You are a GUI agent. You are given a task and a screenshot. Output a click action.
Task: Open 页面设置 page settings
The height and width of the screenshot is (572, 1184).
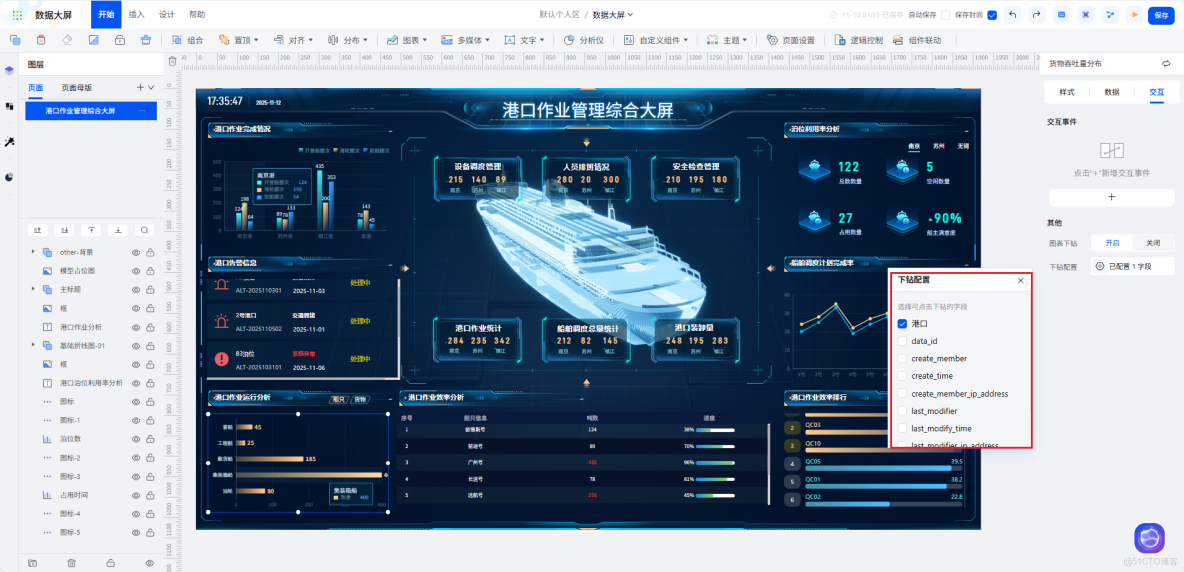point(790,40)
